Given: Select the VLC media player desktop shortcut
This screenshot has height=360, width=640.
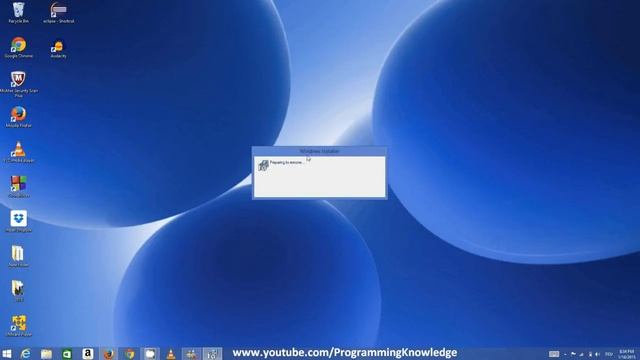Looking at the screenshot, I should pyautogui.click(x=18, y=152).
